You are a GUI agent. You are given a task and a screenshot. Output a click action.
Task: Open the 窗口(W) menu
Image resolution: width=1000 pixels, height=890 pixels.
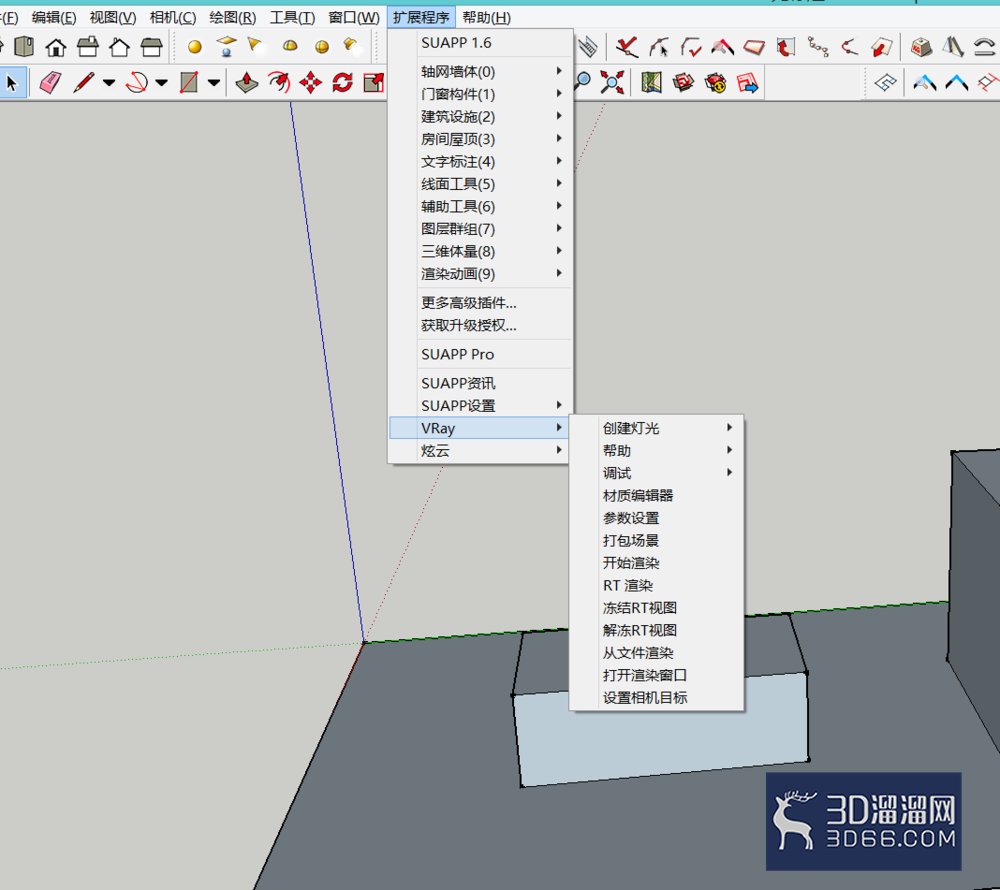point(353,17)
